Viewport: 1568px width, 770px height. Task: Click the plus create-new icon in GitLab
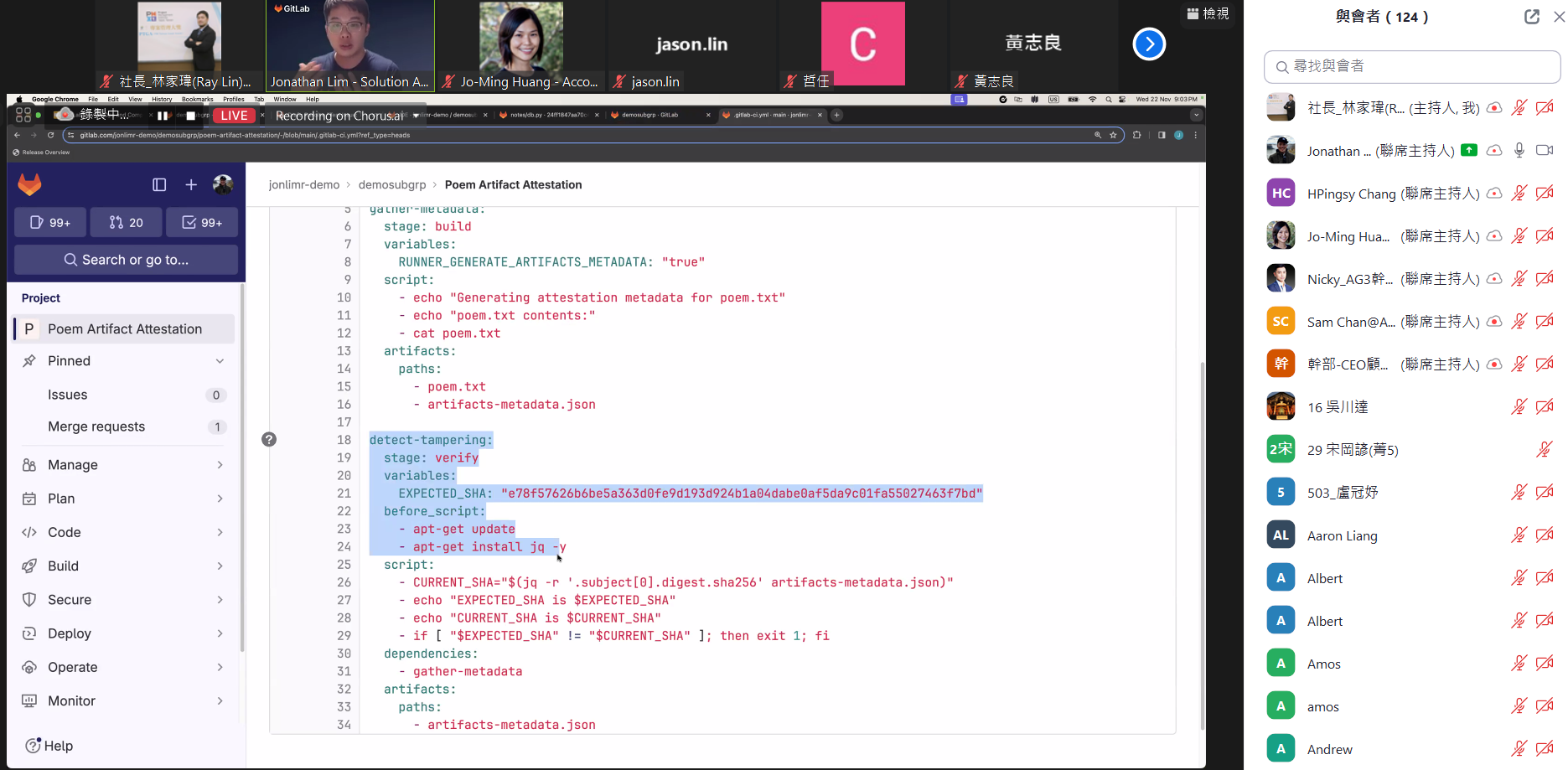click(191, 184)
